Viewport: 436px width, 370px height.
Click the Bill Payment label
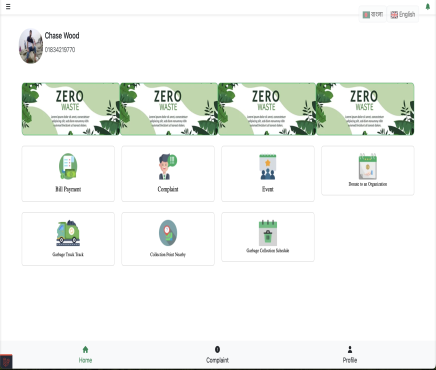[x=68, y=189]
